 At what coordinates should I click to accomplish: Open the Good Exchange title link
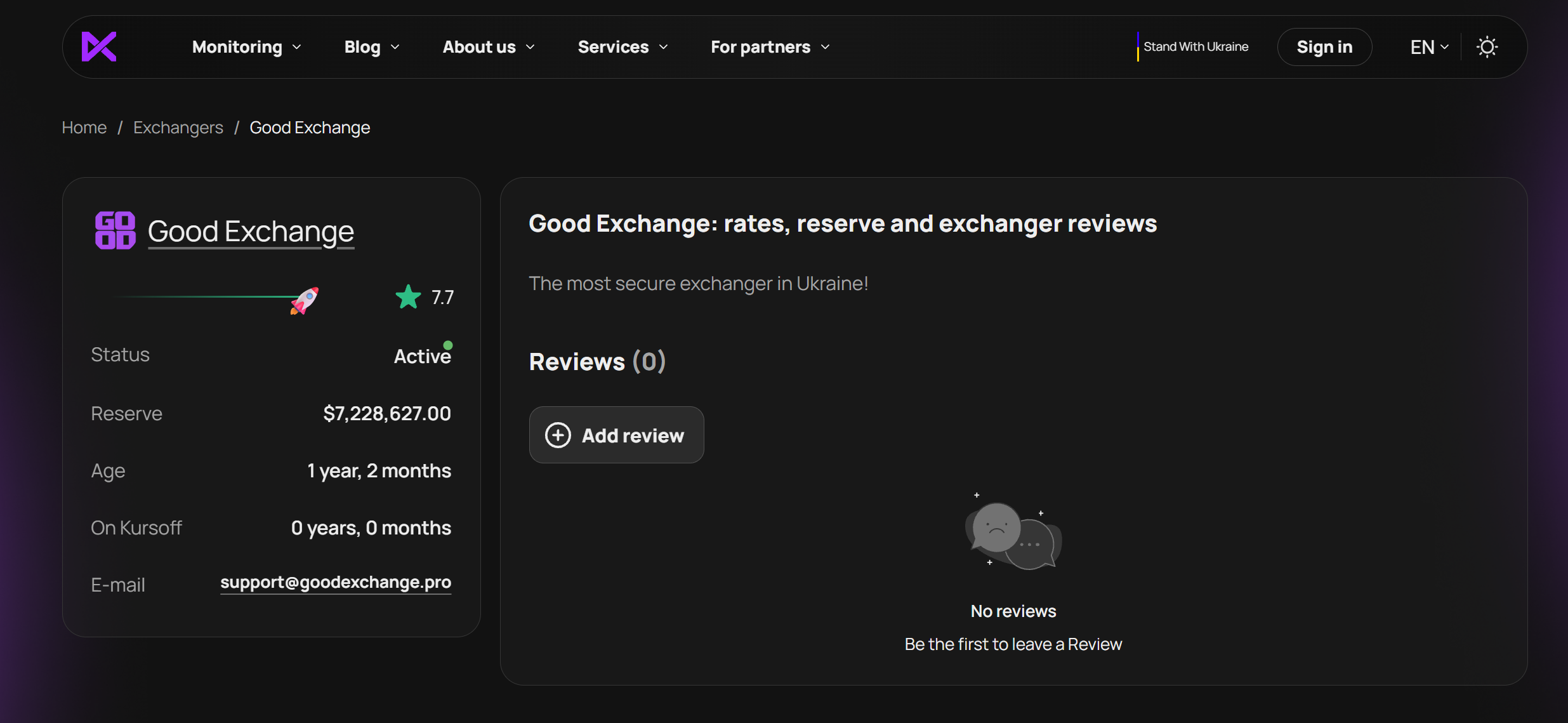coord(251,231)
